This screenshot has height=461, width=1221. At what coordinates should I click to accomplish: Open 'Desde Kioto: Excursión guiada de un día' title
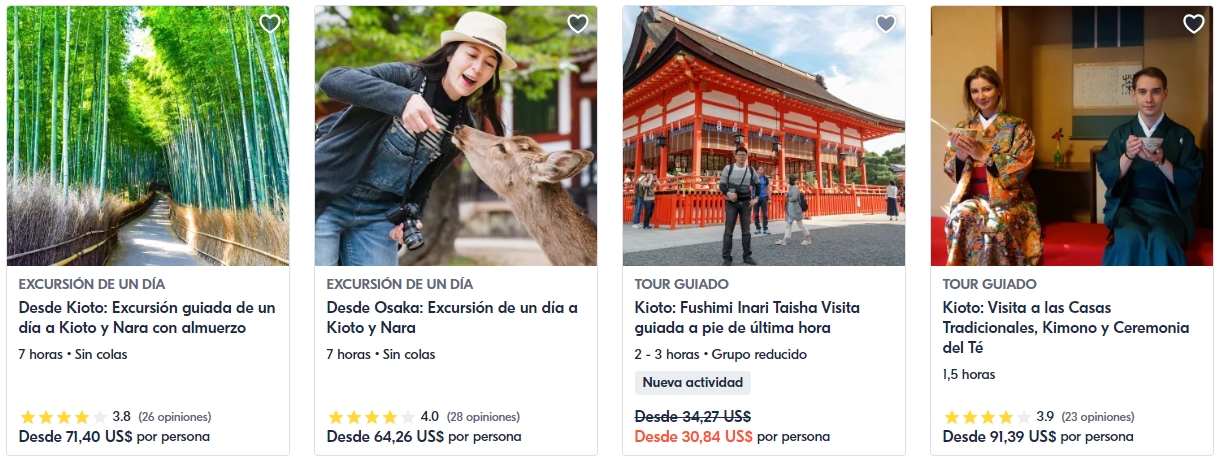click(x=147, y=318)
